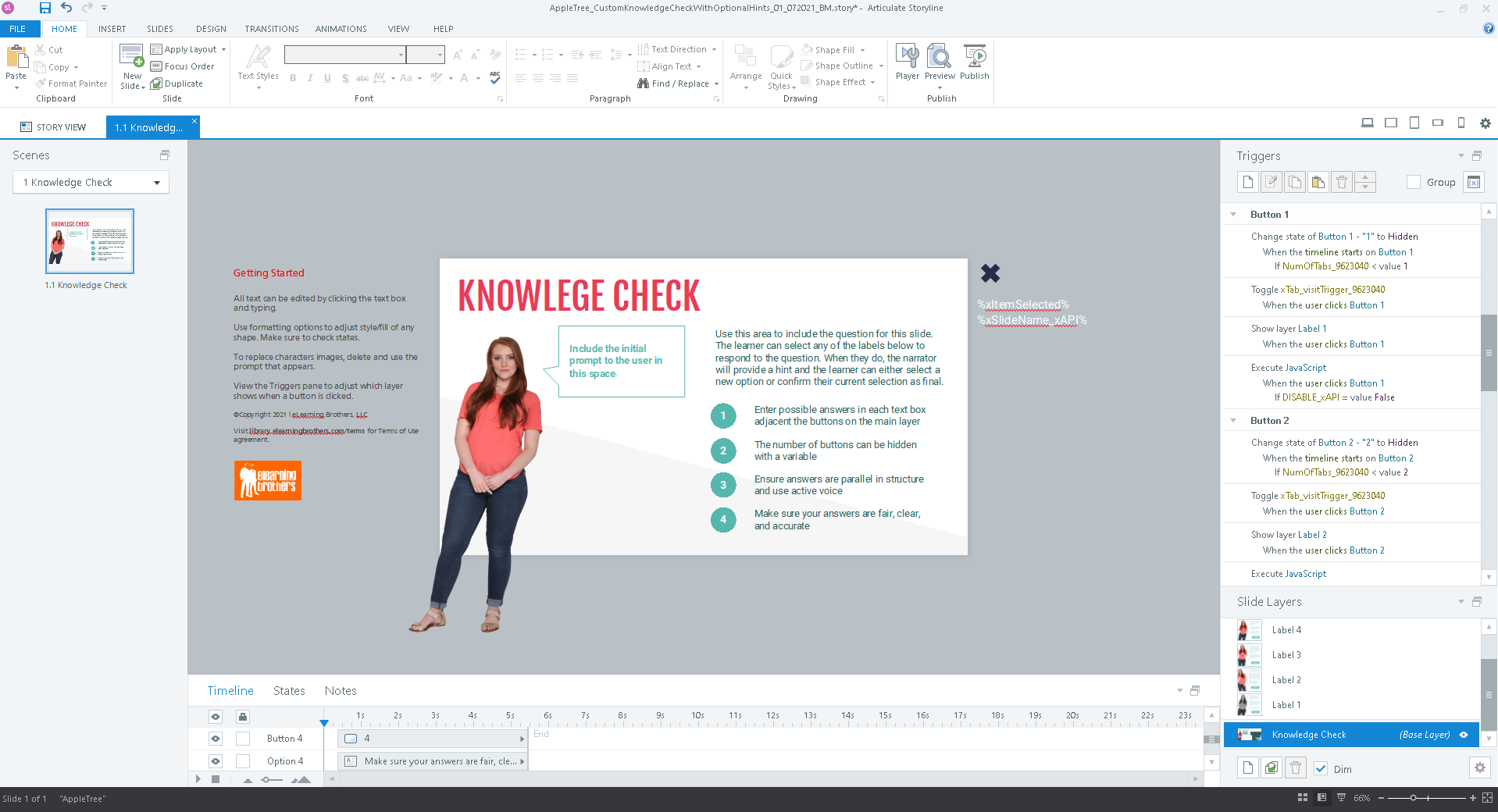Create a new trigger in Triggers panel
Image resolution: width=1498 pixels, height=812 pixels.
click(x=1247, y=182)
